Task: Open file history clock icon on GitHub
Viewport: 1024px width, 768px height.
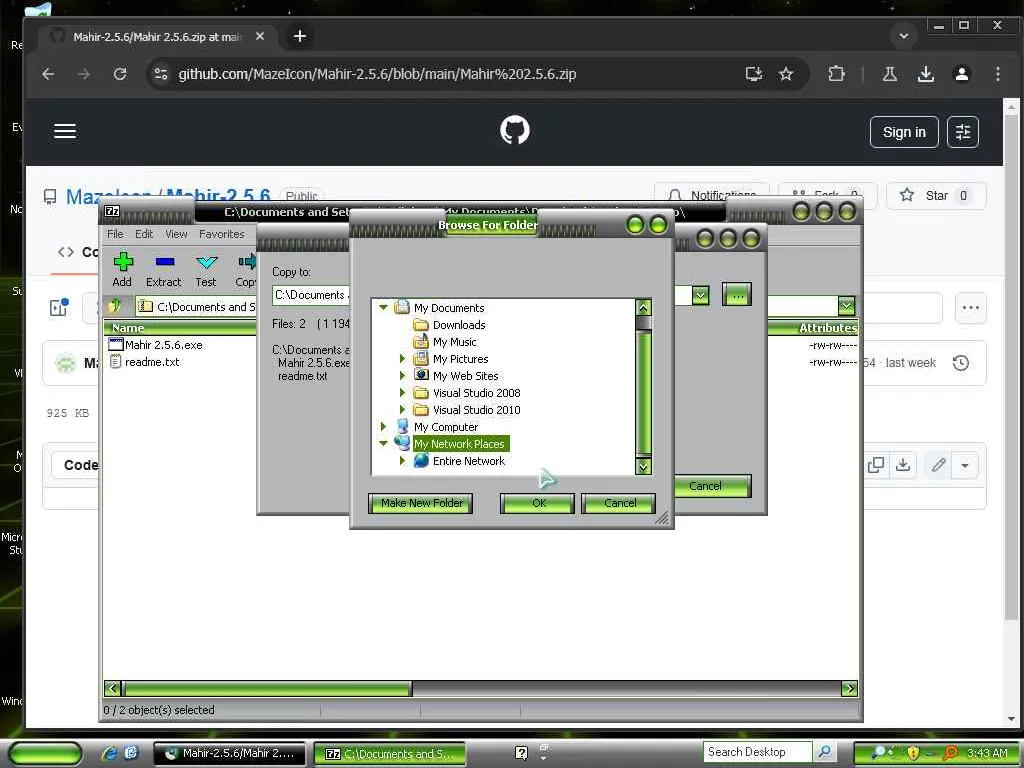Action: pos(961,363)
